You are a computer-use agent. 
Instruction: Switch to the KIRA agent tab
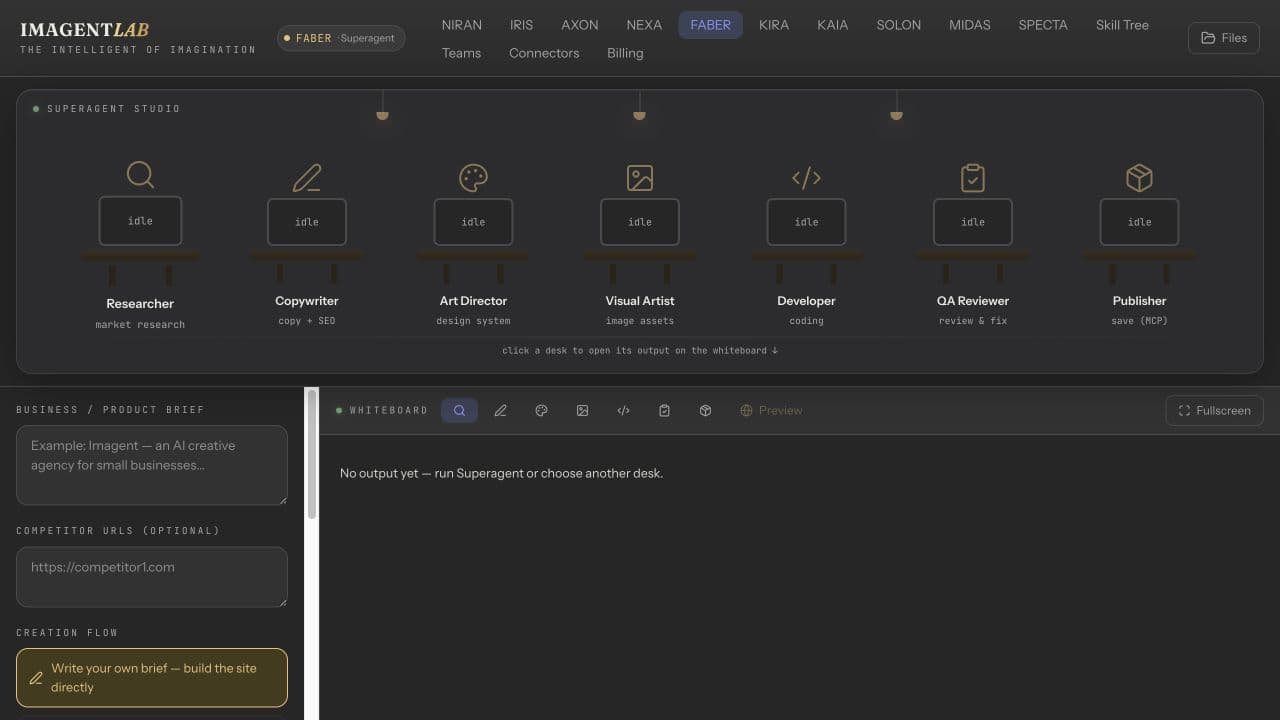[x=774, y=25]
